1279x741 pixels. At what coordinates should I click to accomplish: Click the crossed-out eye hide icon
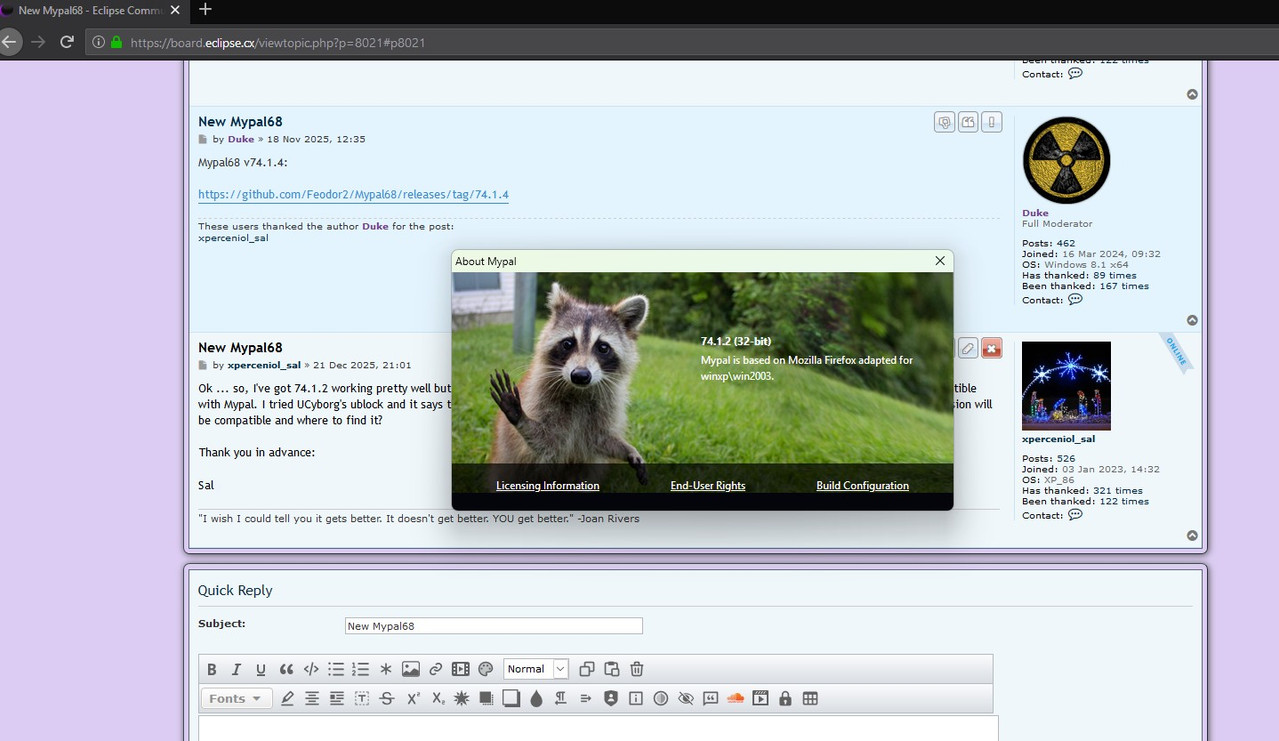686,698
